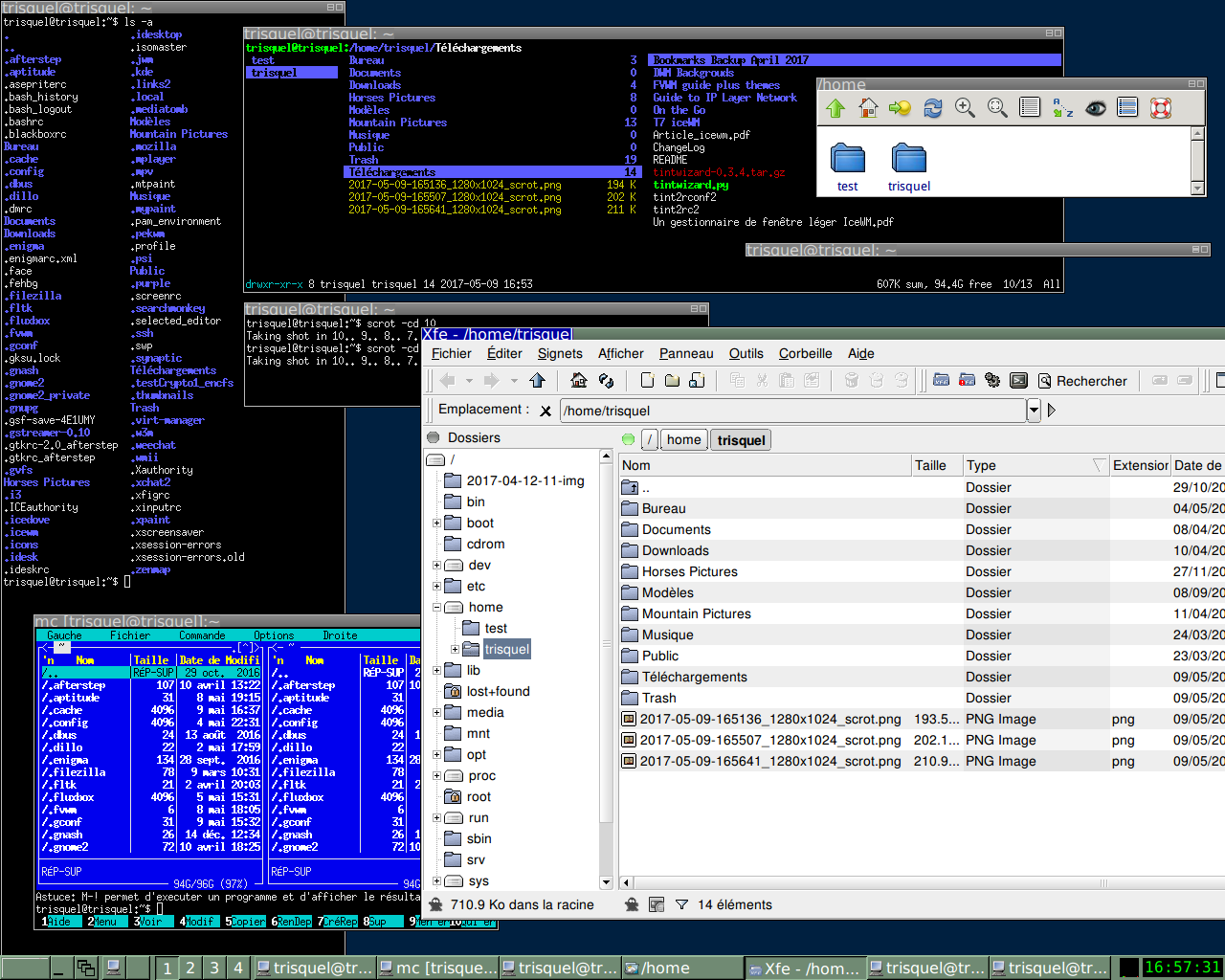This screenshot has height=980, width=1225.
Task: Click Xfe gear execute command icon
Action: click(x=992, y=381)
